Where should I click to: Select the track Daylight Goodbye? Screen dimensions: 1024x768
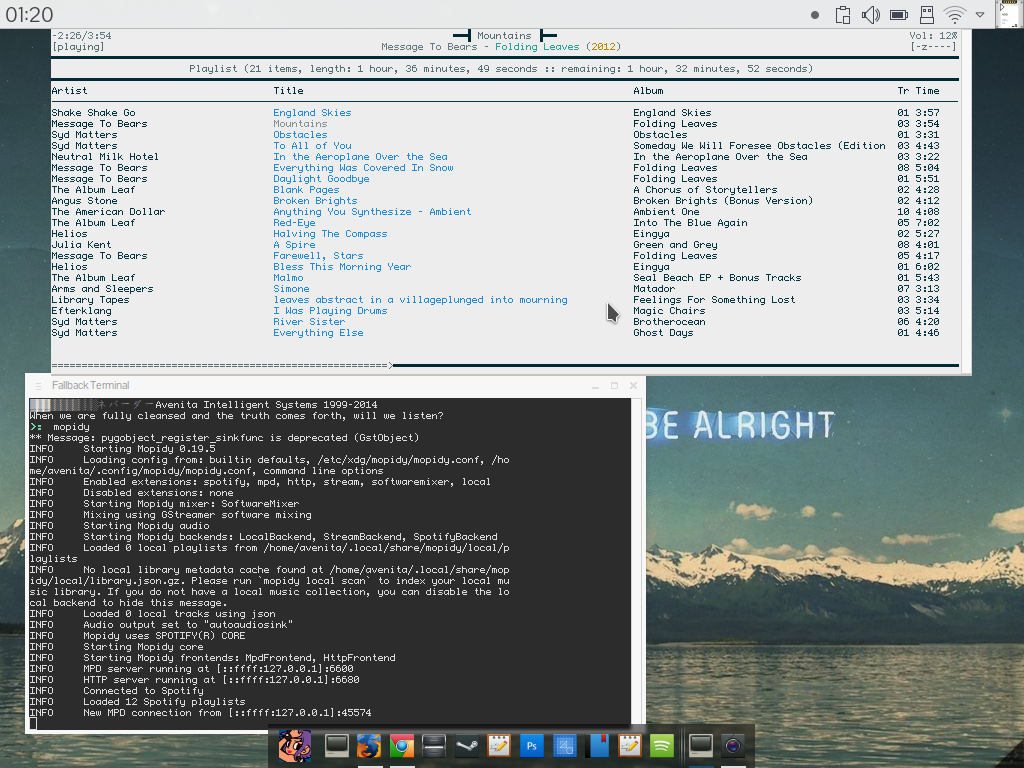click(321, 179)
